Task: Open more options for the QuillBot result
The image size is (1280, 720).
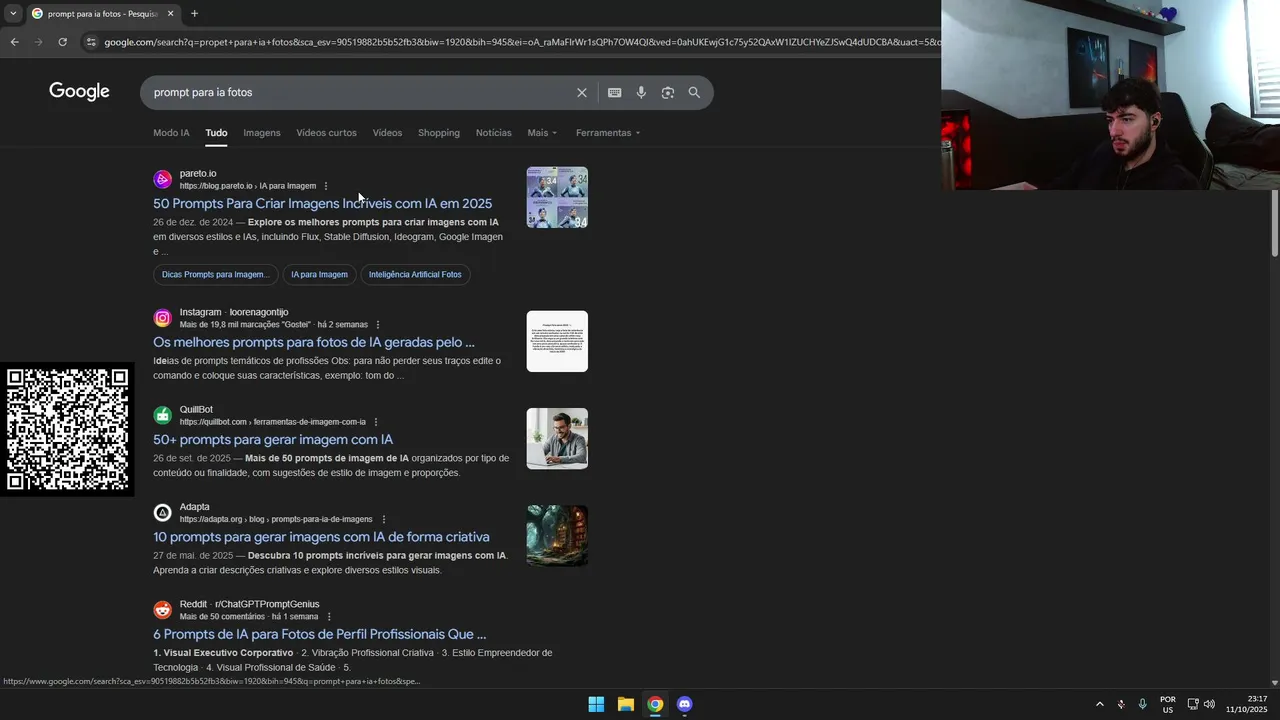Action: (x=375, y=422)
